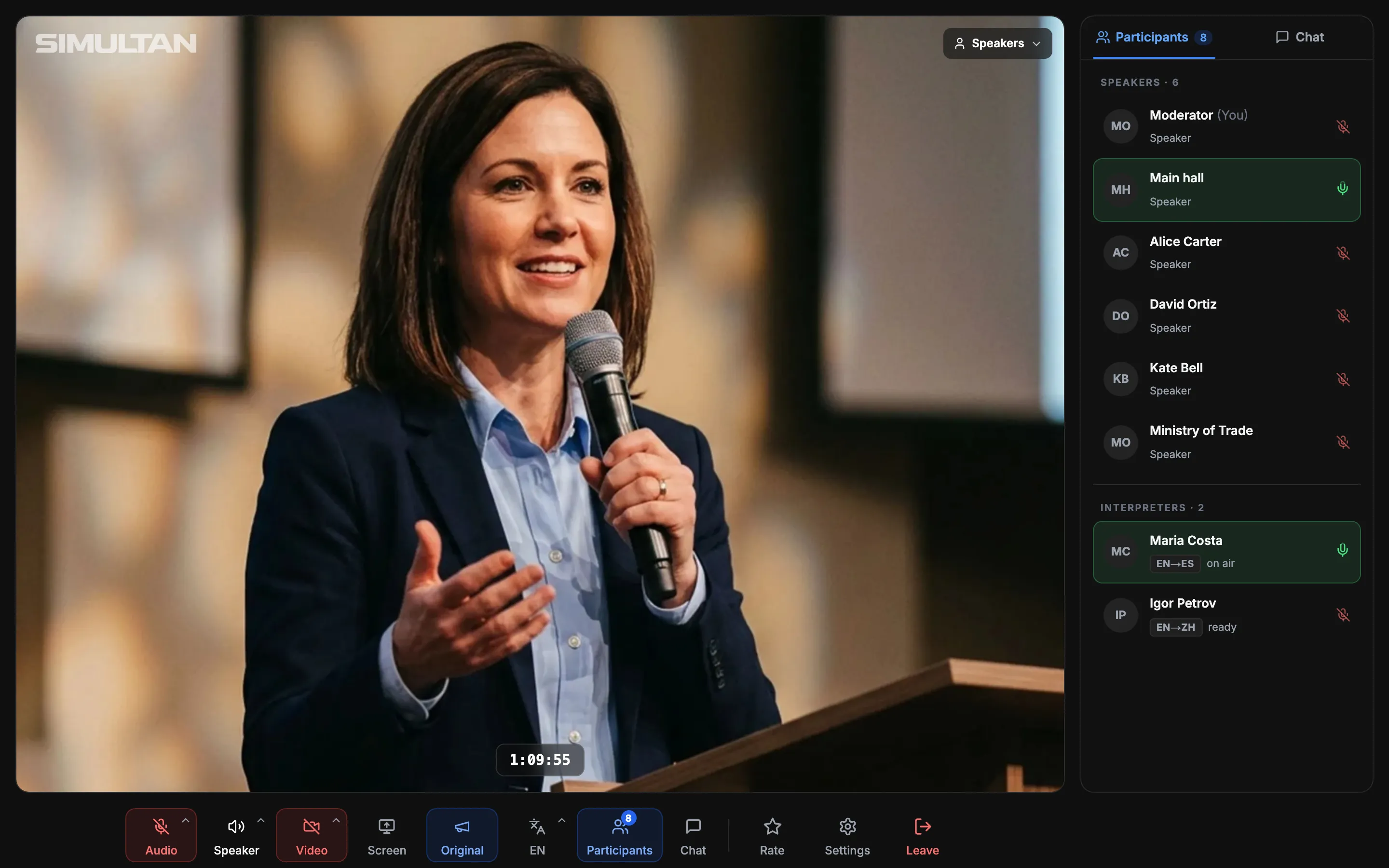Image resolution: width=1389 pixels, height=868 pixels.
Task: Click the Moderator muted mic icon
Action: point(1343,126)
